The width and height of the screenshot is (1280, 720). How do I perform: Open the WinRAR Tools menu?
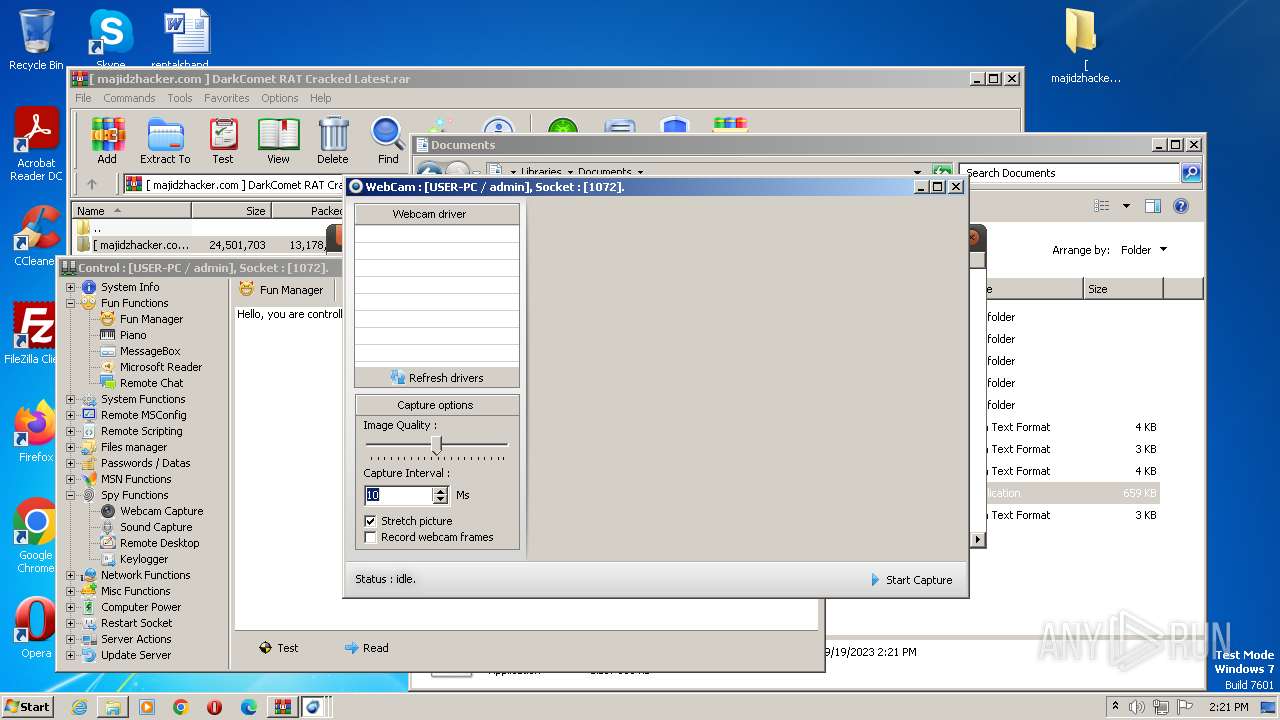[x=180, y=98]
